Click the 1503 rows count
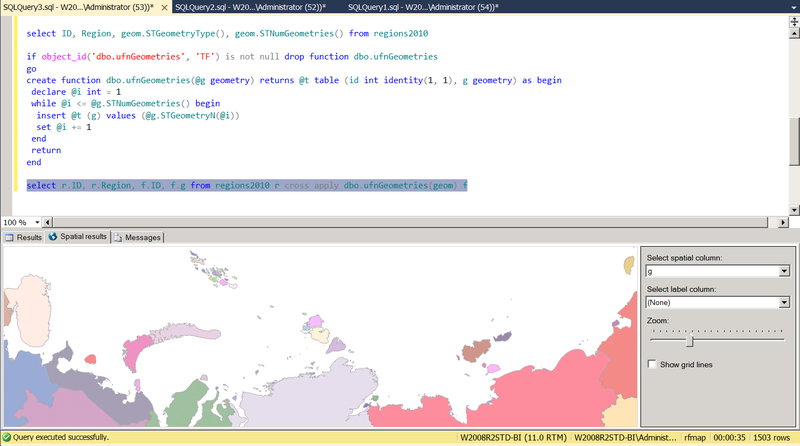 771,438
